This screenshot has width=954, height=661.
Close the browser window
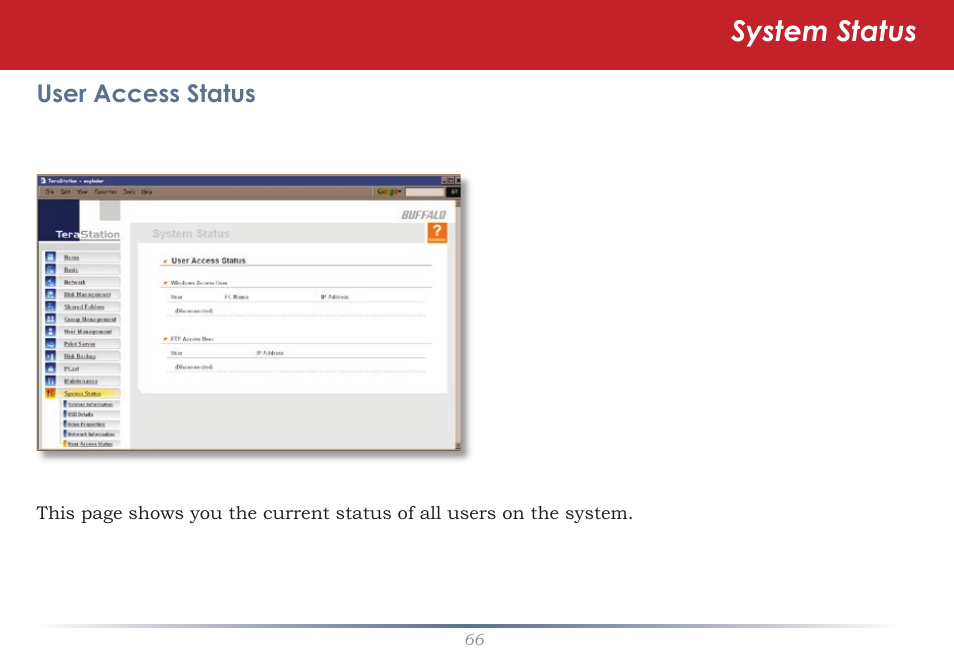point(458,181)
